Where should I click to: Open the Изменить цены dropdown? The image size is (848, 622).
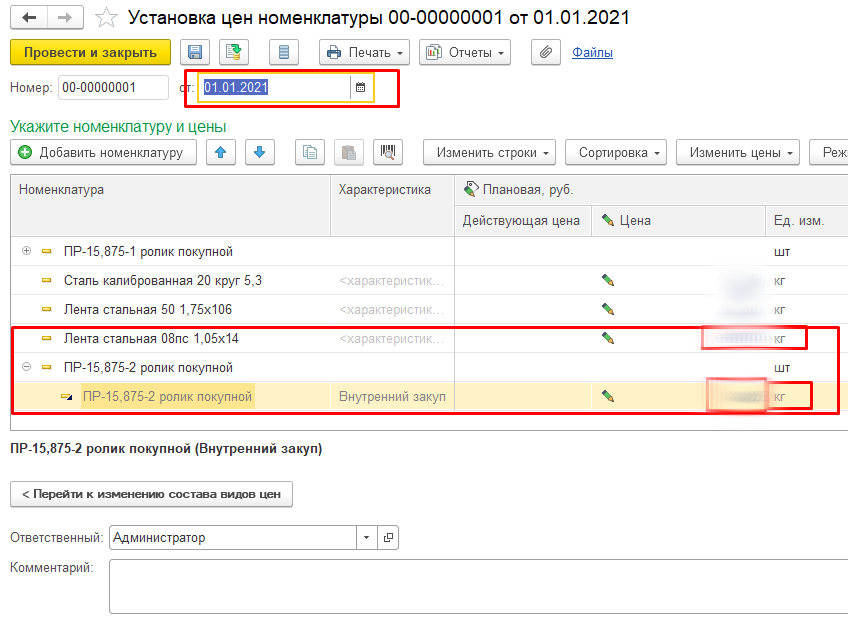point(738,153)
